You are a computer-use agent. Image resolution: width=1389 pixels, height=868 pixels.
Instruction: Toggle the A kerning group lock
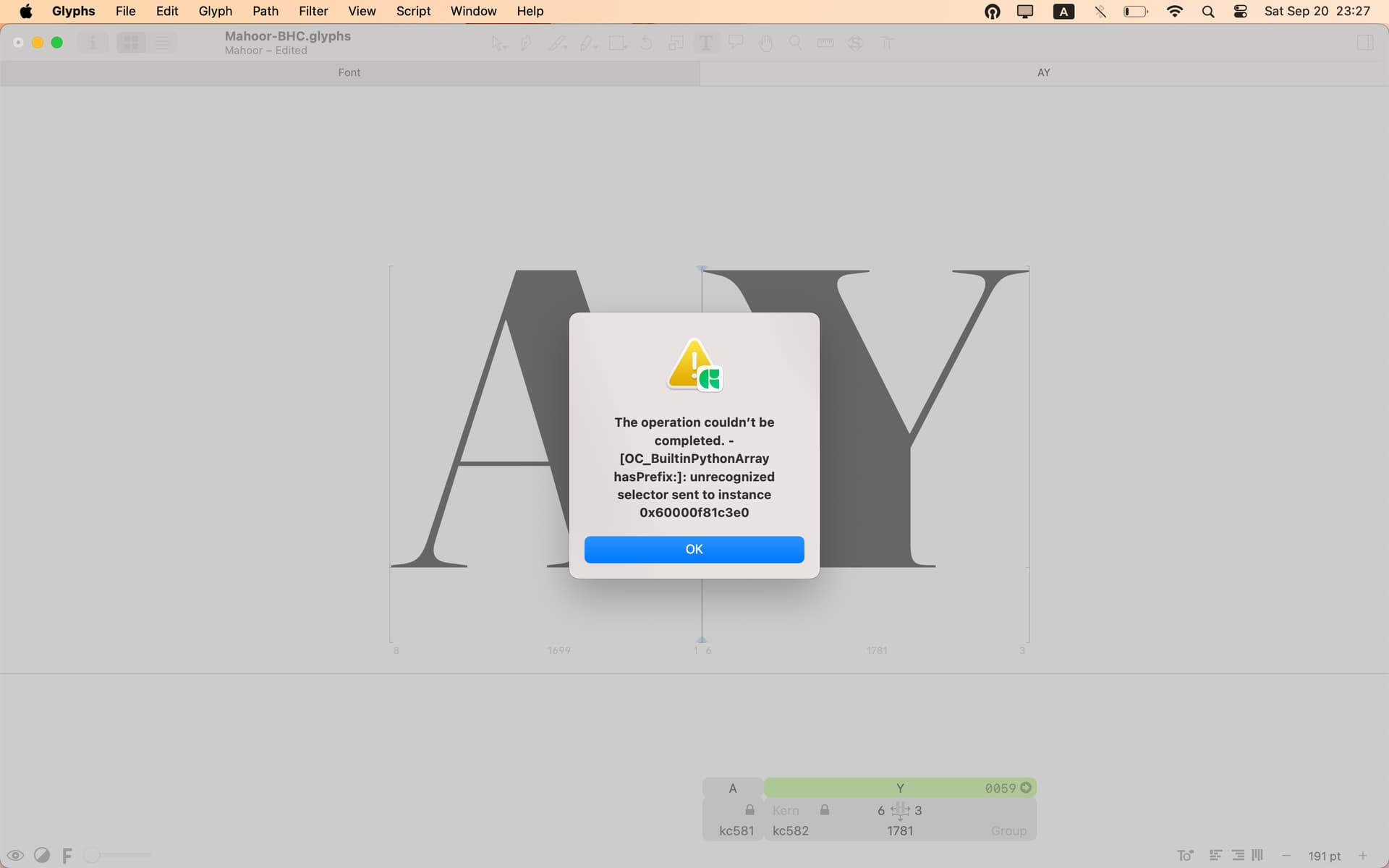click(x=749, y=810)
